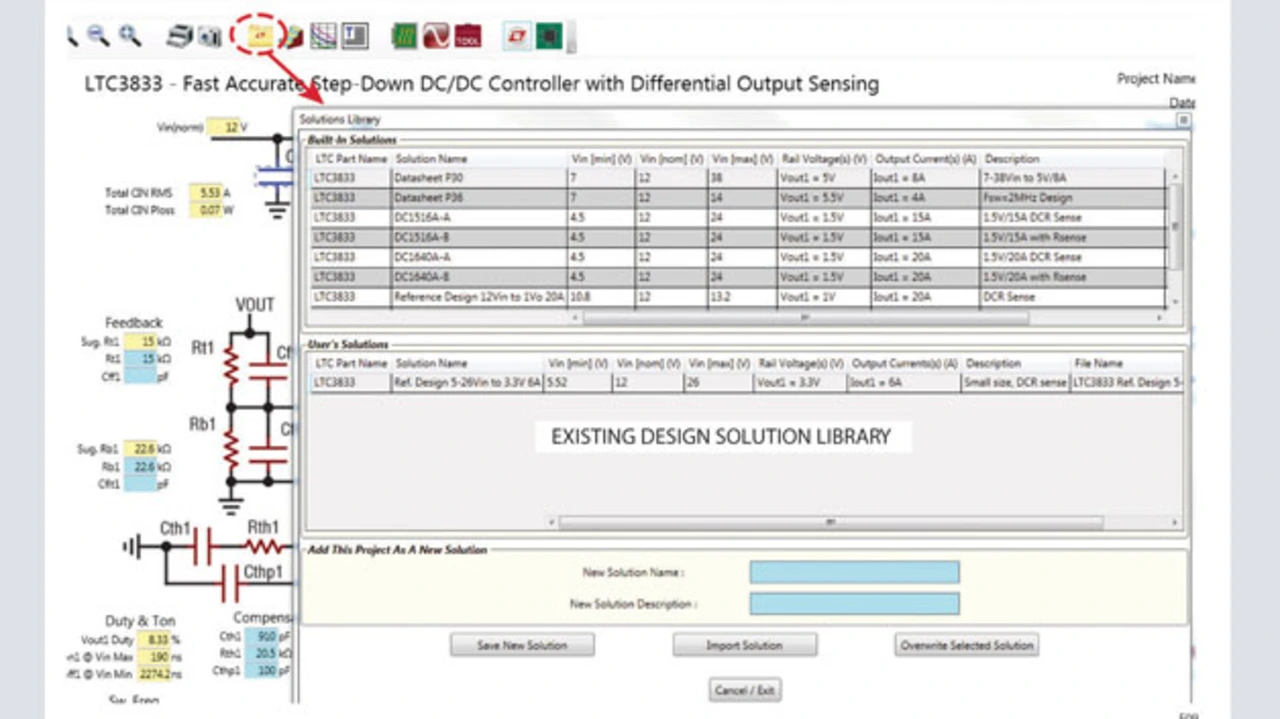Click the New Solution Description field
The image size is (1280, 719).
(x=854, y=603)
